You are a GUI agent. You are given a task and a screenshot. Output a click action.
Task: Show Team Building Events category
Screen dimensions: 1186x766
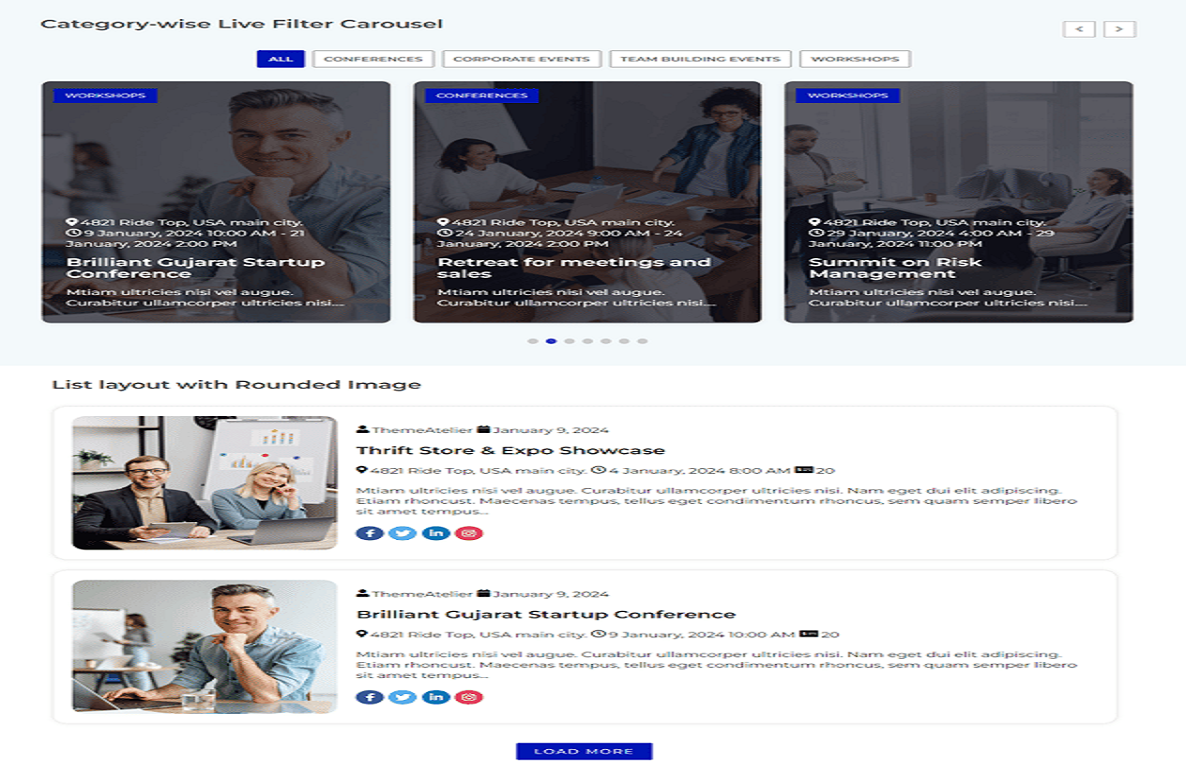coord(700,59)
